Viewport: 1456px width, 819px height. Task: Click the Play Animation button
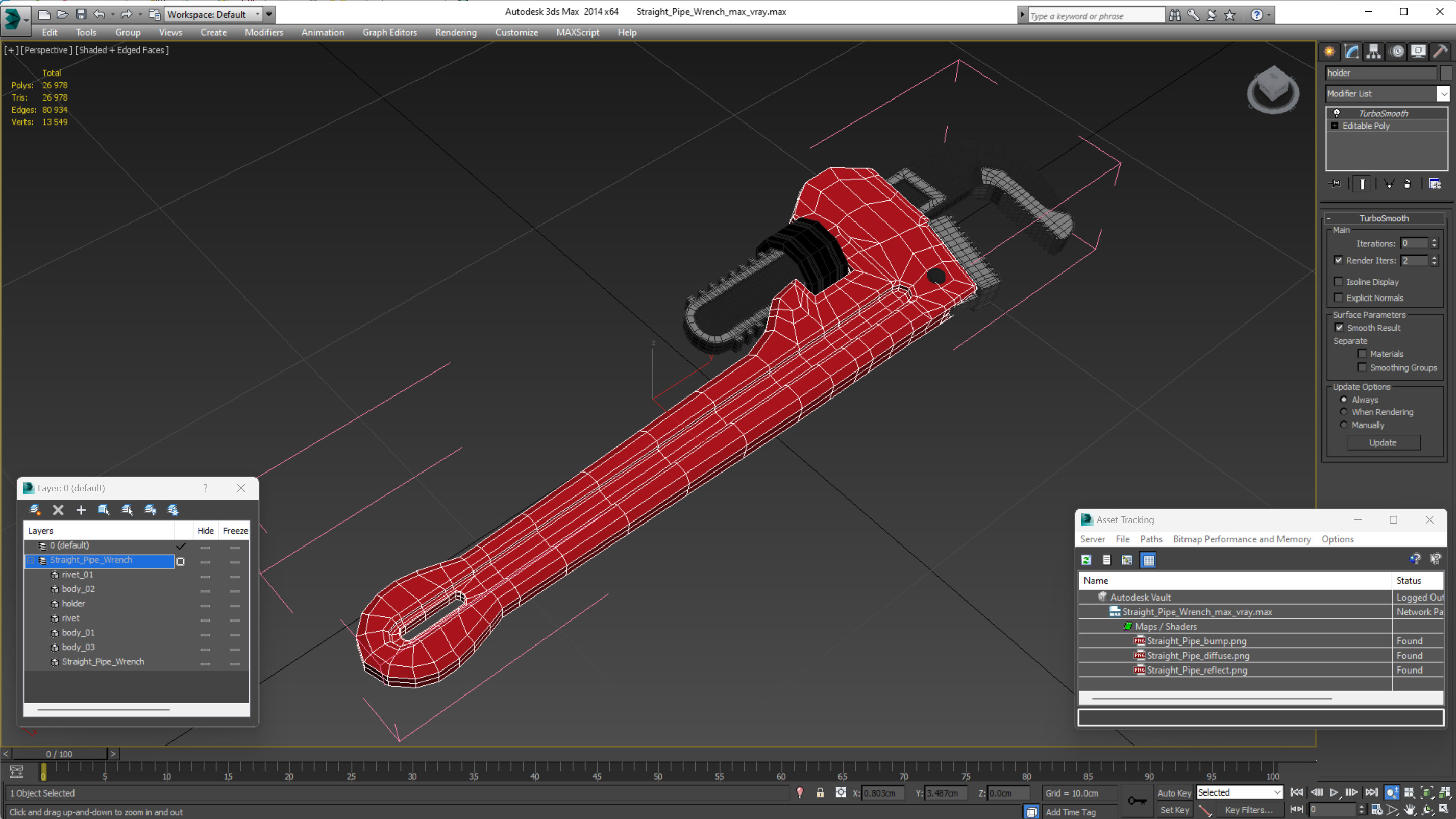(x=1334, y=792)
